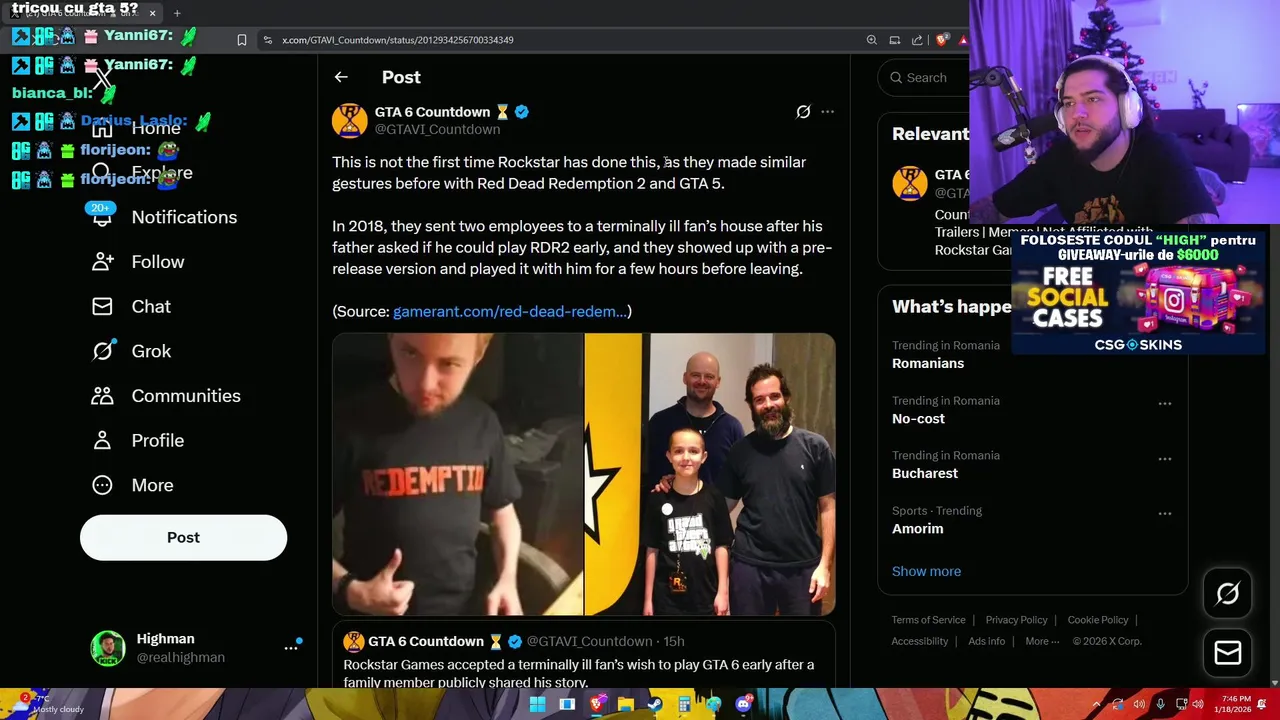Open the post's three-dot more menu

[x=827, y=112]
